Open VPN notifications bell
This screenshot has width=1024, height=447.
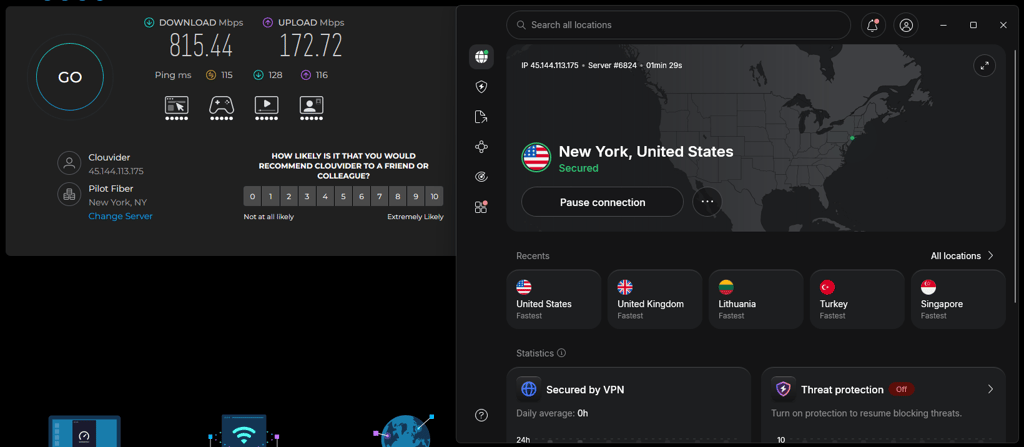[x=872, y=25]
